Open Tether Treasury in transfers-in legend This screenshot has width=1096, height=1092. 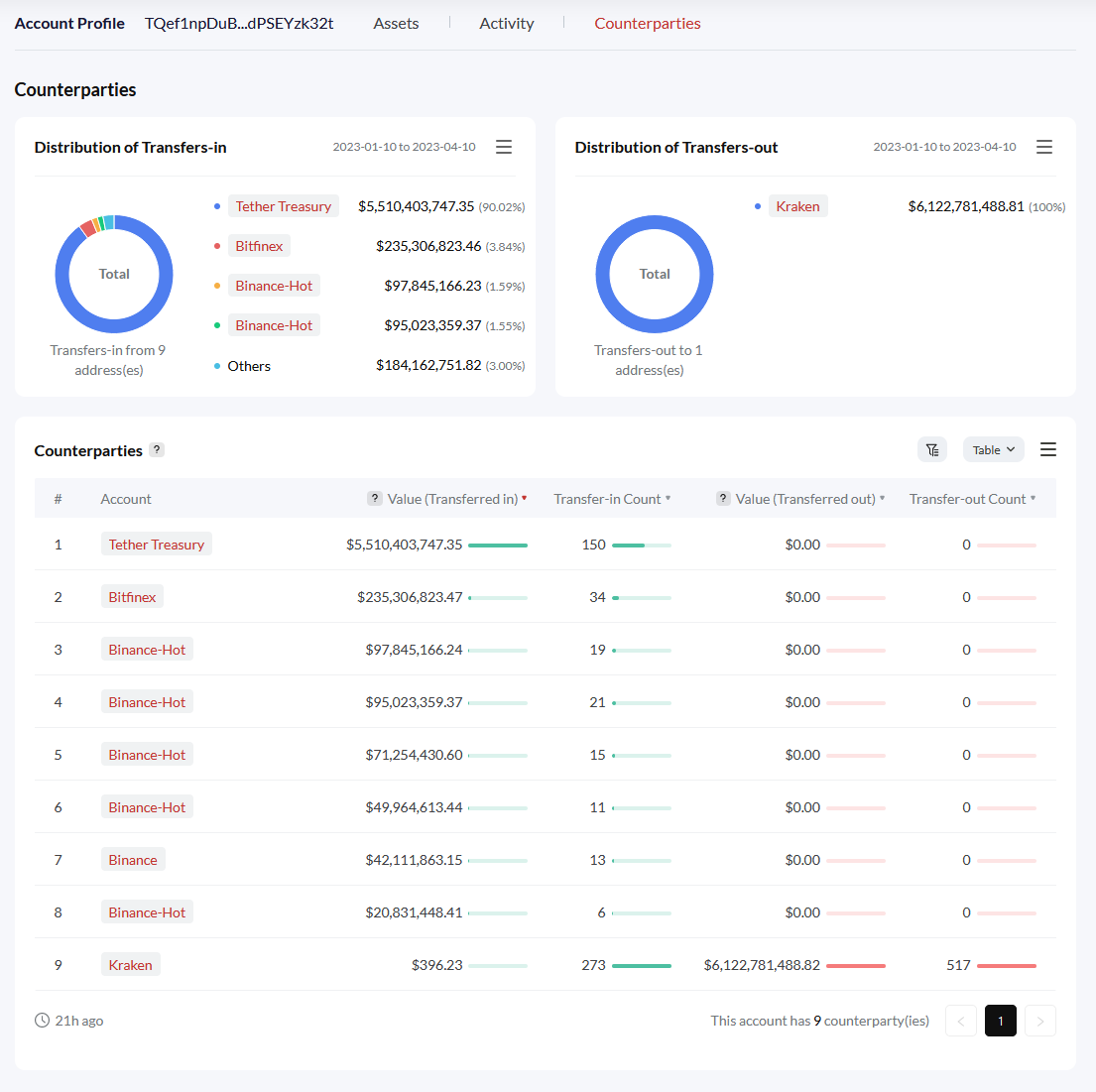(x=283, y=206)
